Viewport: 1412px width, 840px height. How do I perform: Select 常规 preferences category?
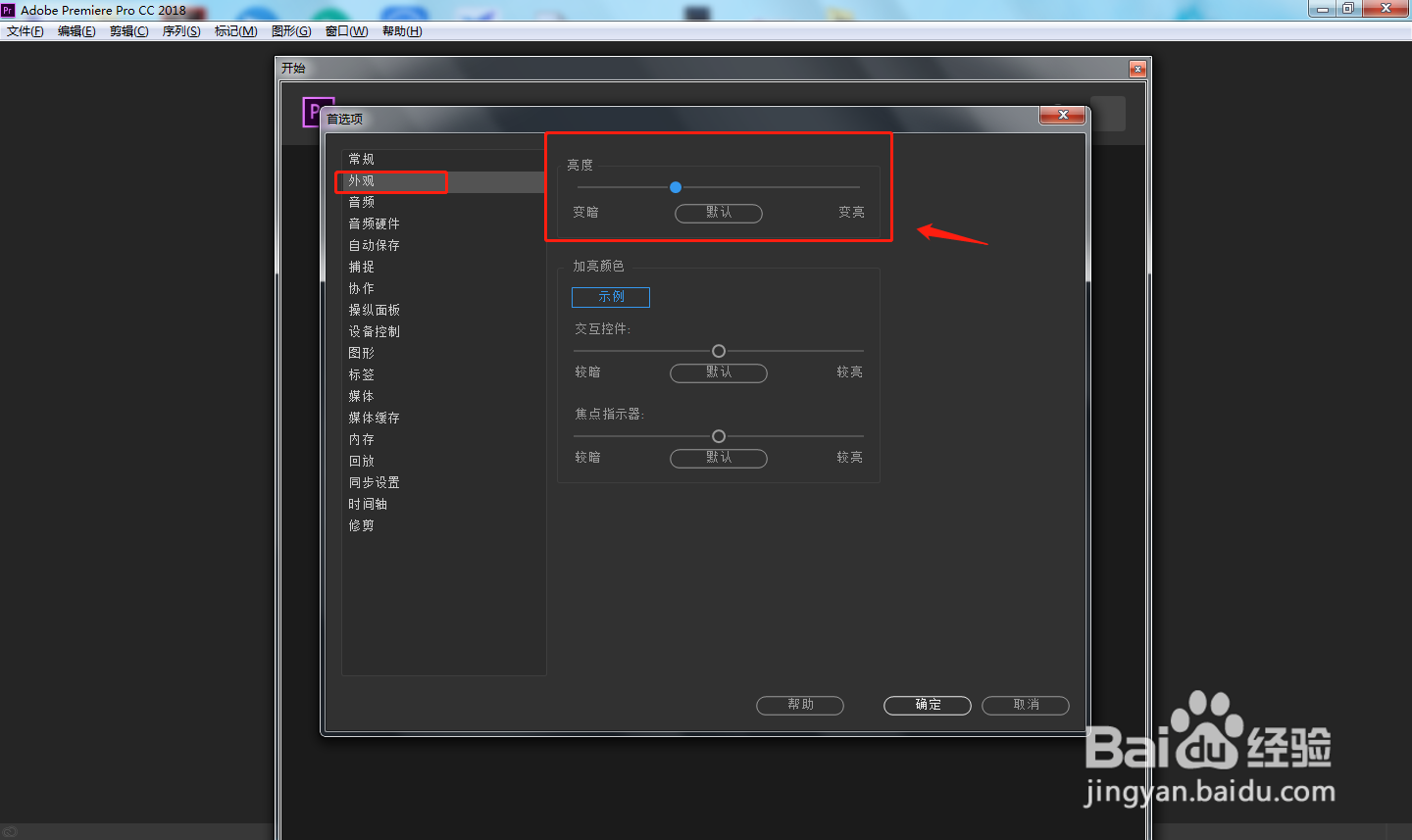pos(443,159)
